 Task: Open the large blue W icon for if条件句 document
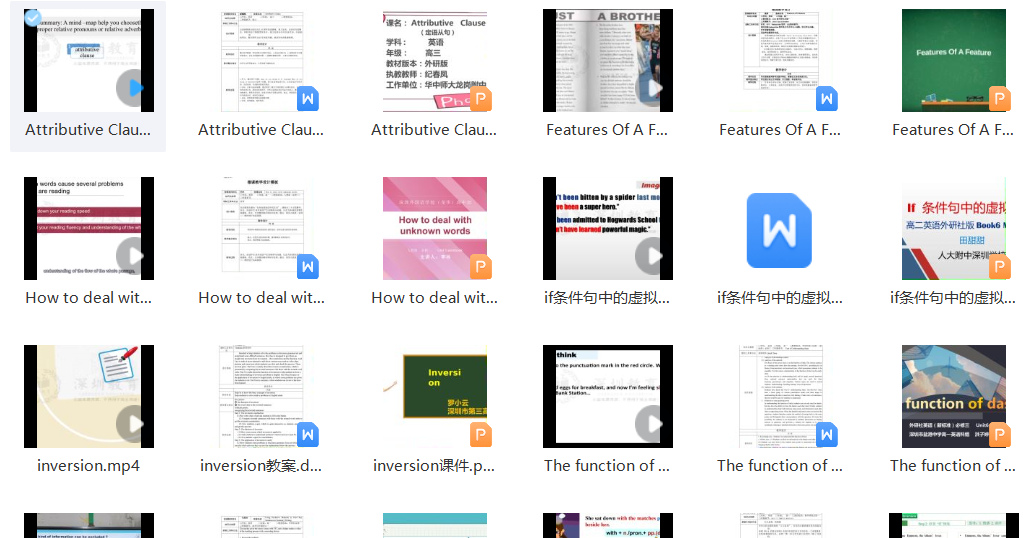click(779, 230)
